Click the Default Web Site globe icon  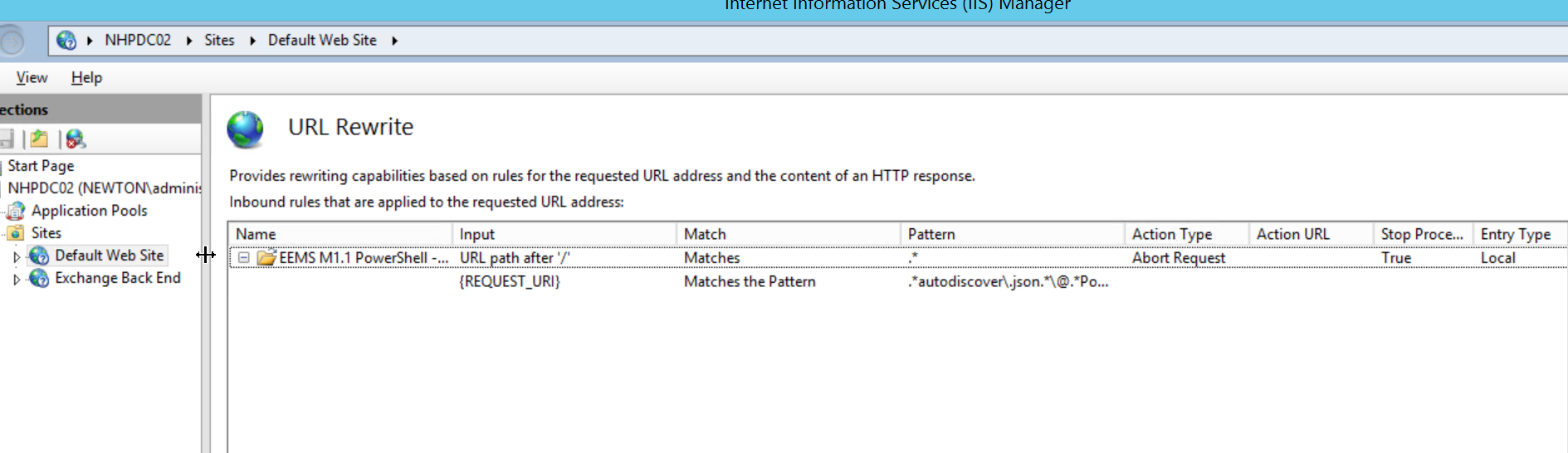point(39,256)
